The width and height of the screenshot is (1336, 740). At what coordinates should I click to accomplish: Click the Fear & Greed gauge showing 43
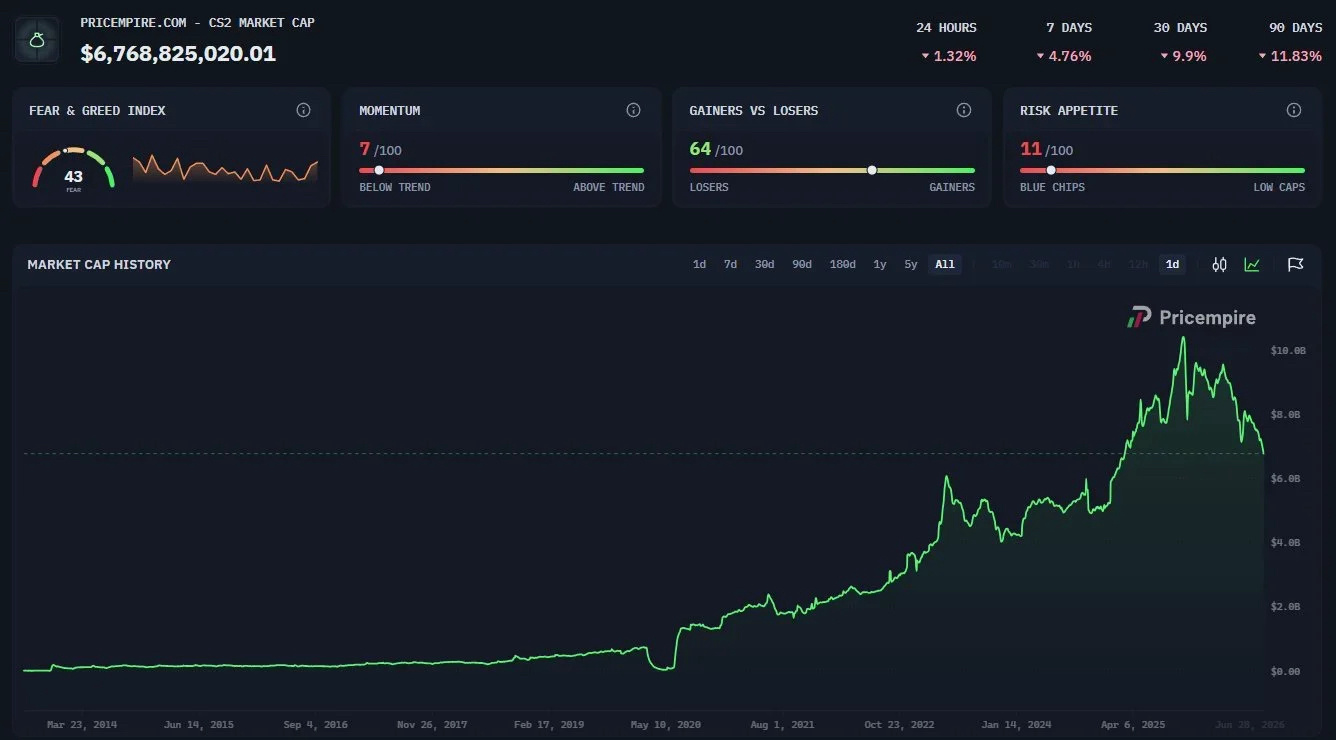point(74,170)
